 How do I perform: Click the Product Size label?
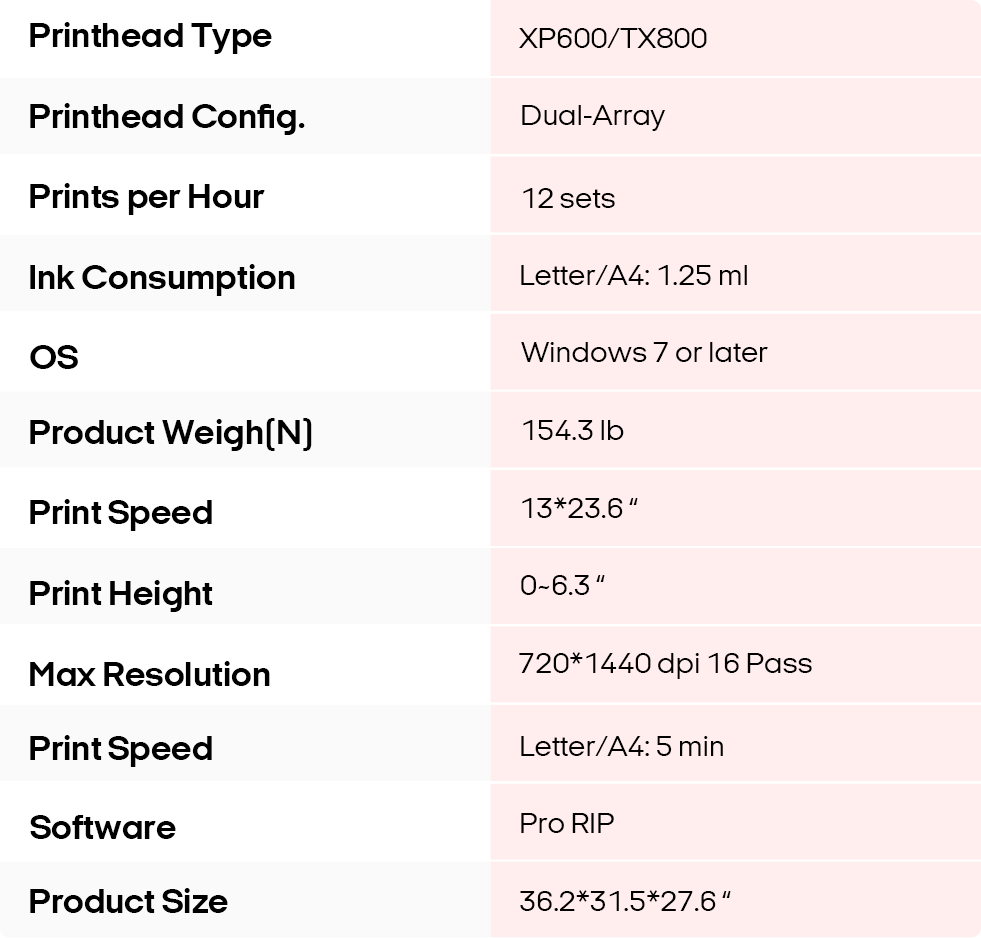click(x=128, y=902)
